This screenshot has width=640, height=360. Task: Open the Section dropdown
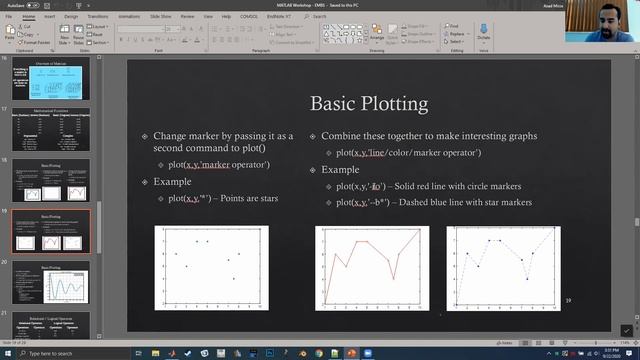coord(98,42)
